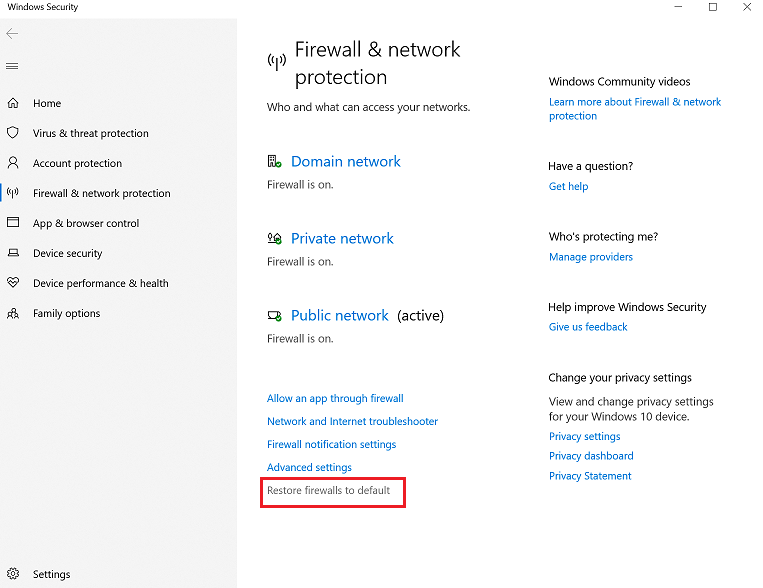Image resolution: width=763 pixels, height=588 pixels.
Task: Toggle the hamburger navigation menu
Action: pos(12,66)
